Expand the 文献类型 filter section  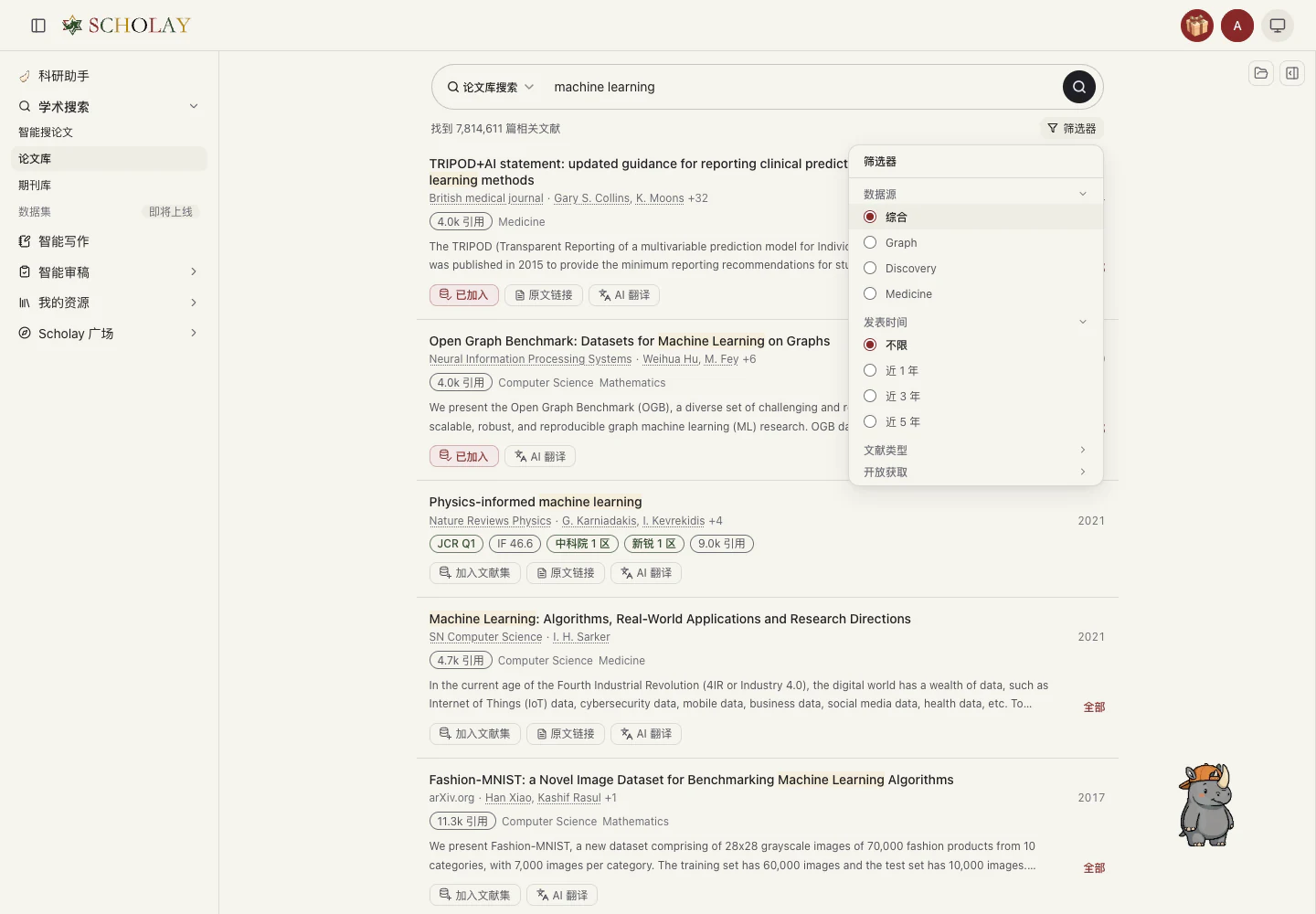[x=1083, y=450]
